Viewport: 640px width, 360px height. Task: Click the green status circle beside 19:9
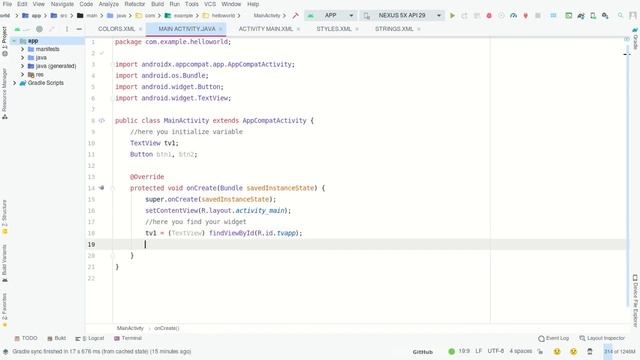[451, 351]
